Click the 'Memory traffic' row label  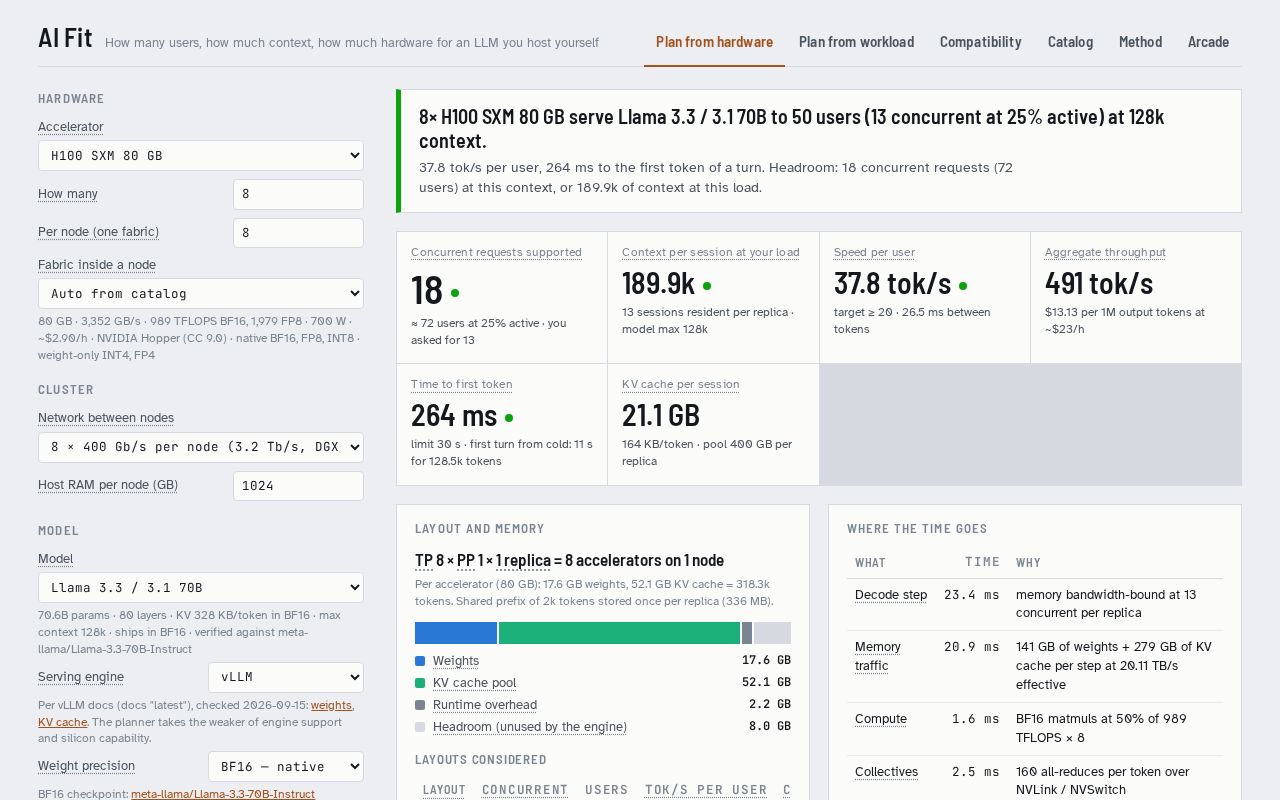coord(878,657)
